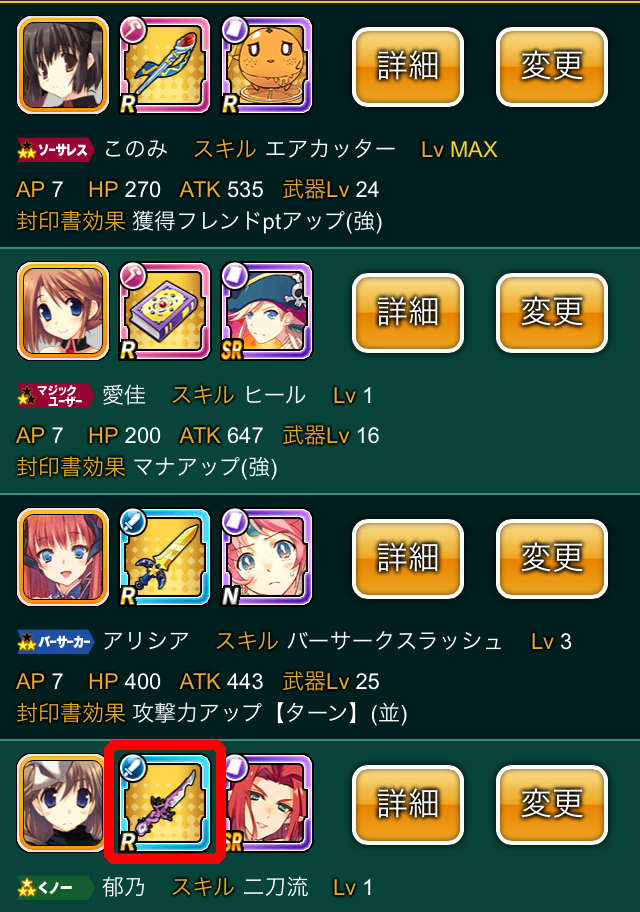Tap アリシア's character portrait
This screenshot has height=912, width=640.
pyautogui.click(x=63, y=557)
